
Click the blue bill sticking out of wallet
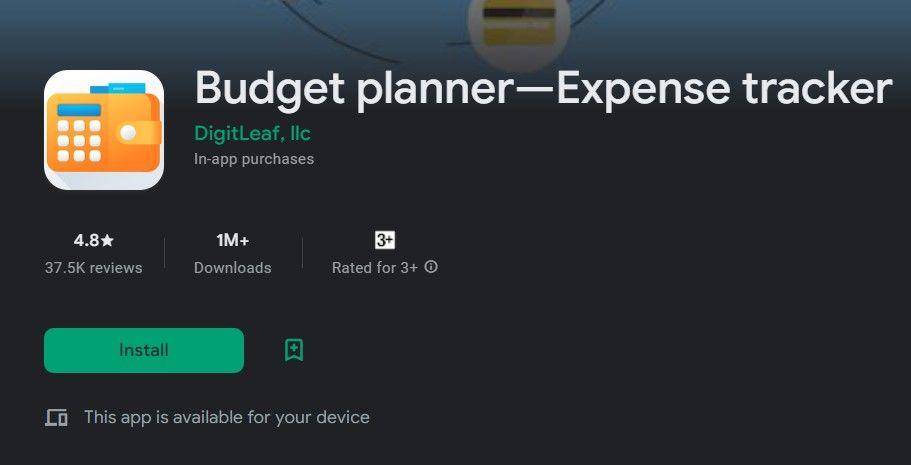pyautogui.click(x=118, y=88)
